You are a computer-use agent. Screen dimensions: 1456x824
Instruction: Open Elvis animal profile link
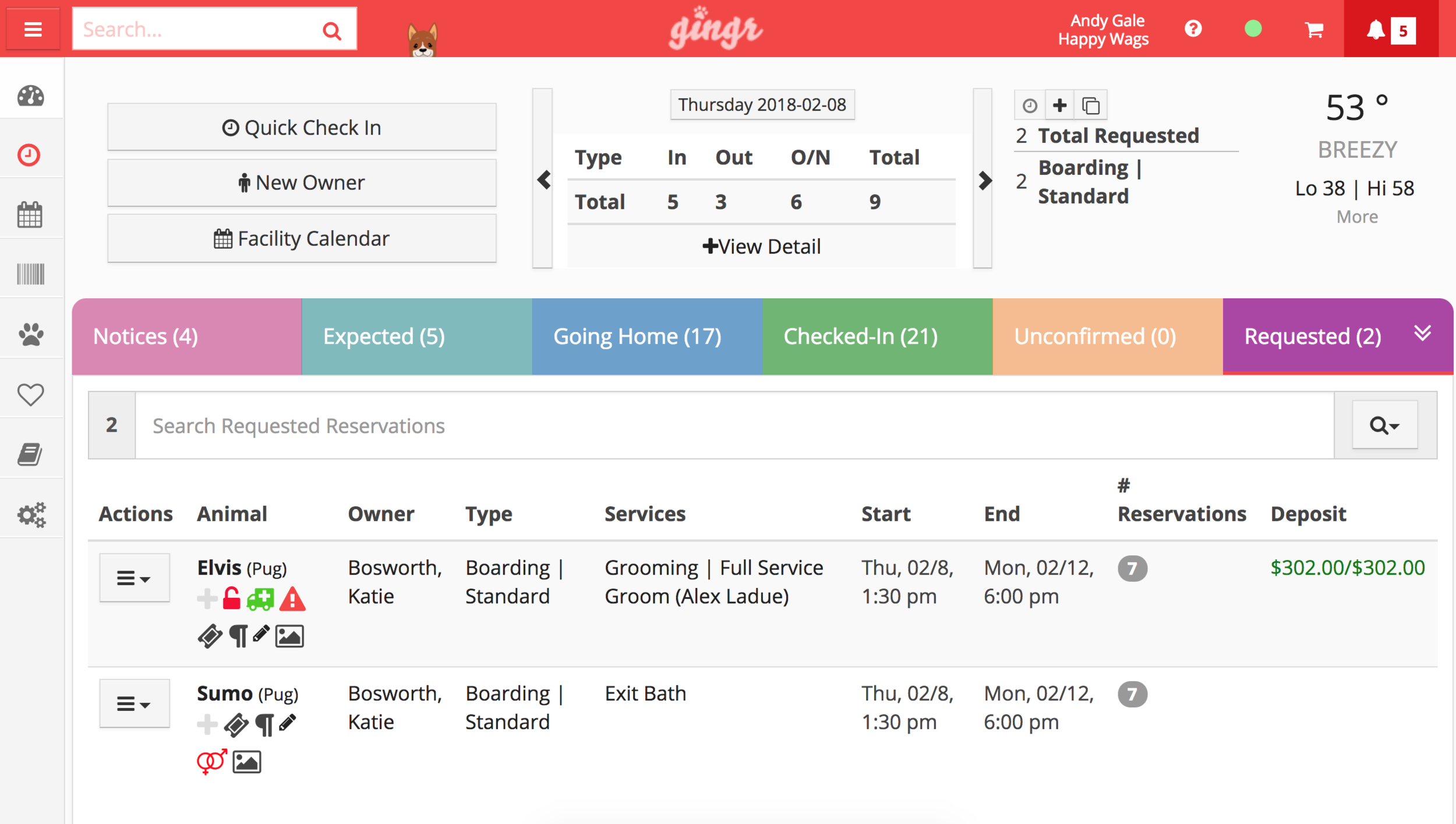point(219,568)
